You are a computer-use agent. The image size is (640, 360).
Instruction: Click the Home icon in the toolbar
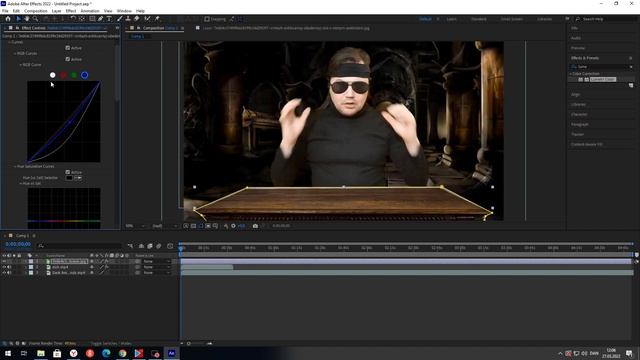(8, 19)
